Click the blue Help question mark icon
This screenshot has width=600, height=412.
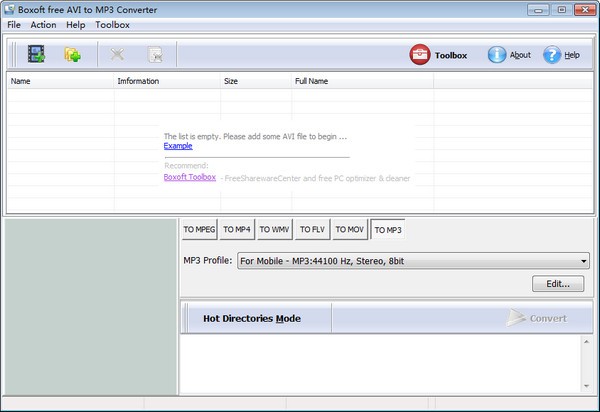552,55
